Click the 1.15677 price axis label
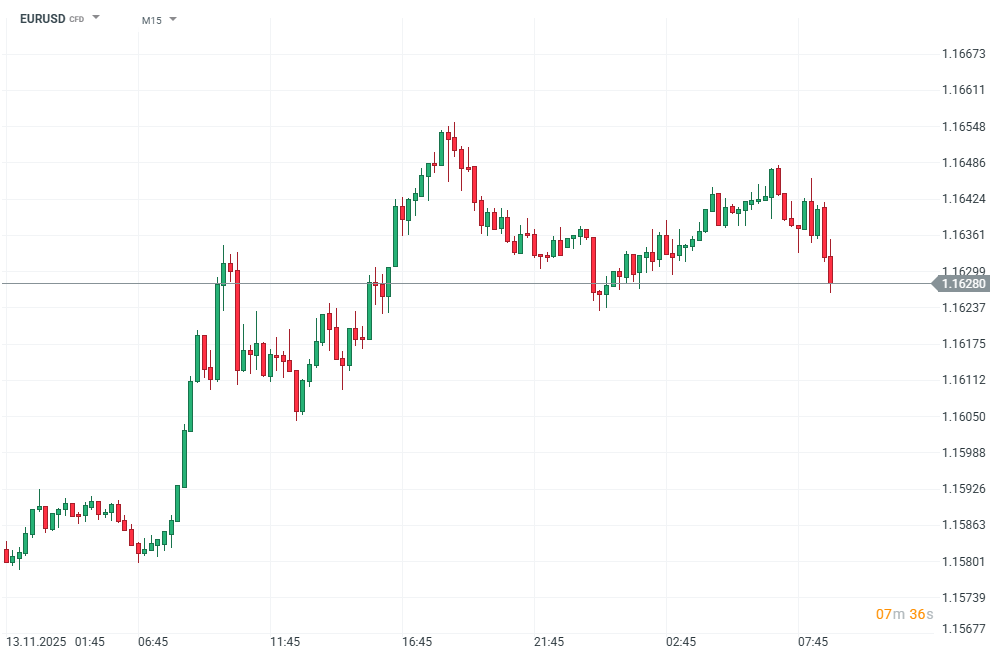The height and width of the screenshot is (659, 1002). [x=964, y=629]
